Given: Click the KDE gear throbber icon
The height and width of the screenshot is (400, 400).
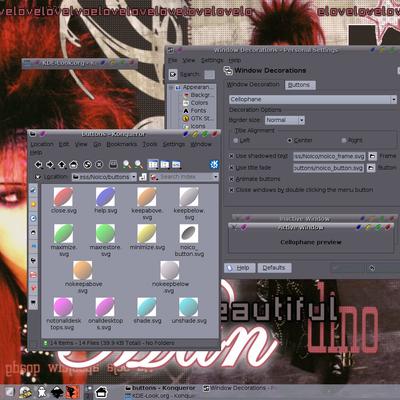Looking at the screenshot, I should pos(214,164).
